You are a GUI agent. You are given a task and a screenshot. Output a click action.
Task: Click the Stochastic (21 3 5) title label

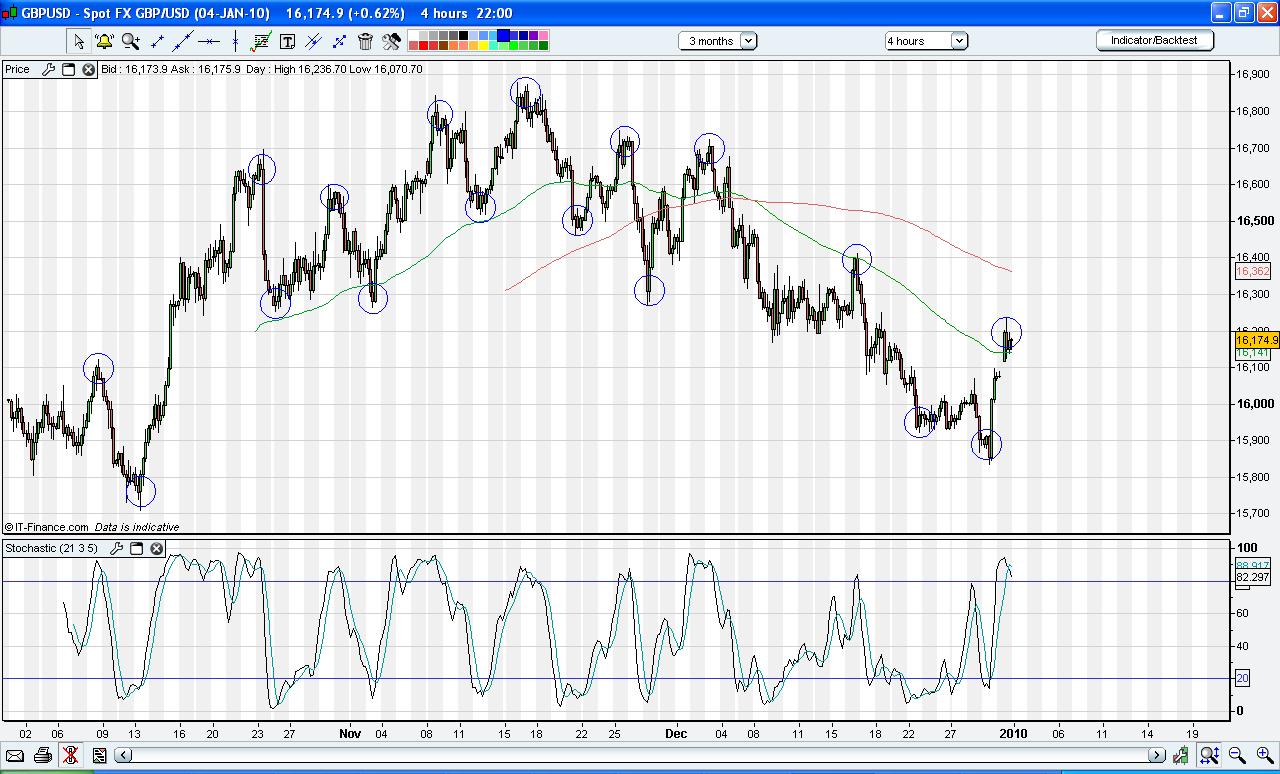pyautogui.click(x=51, y=548)
